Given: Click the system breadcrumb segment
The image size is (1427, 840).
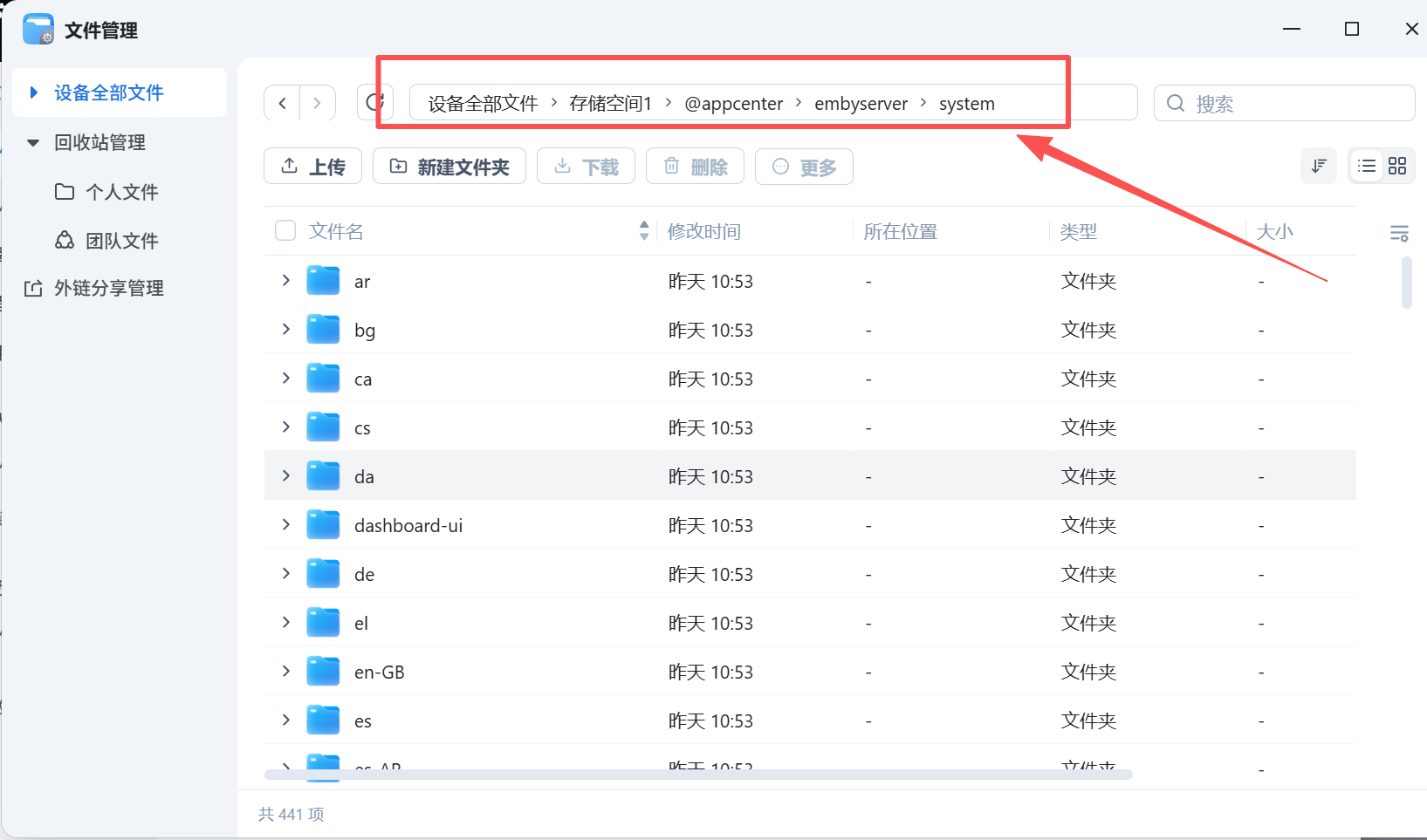Looking at the screenshot, I should pos(967,104).
